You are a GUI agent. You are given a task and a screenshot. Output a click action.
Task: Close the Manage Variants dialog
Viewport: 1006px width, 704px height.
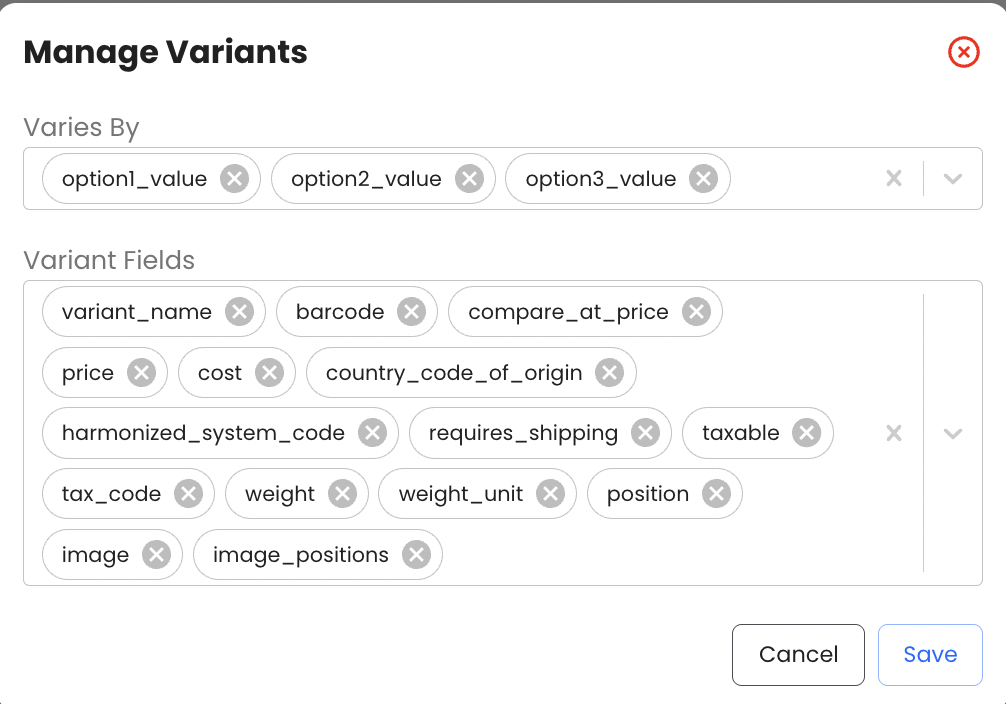click(x=963, y=52)
